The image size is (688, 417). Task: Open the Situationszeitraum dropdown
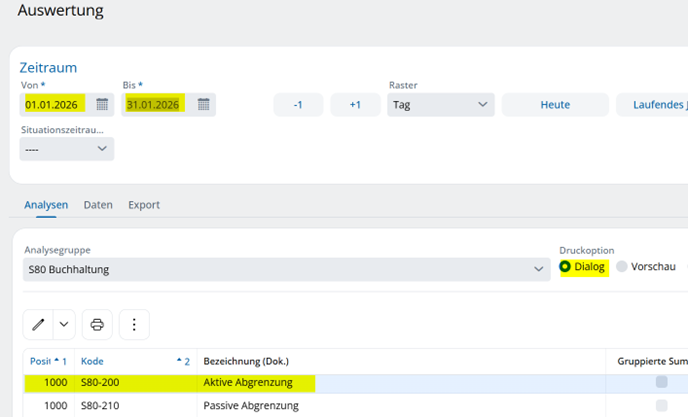pyautogui.click(x=67, y=149)
